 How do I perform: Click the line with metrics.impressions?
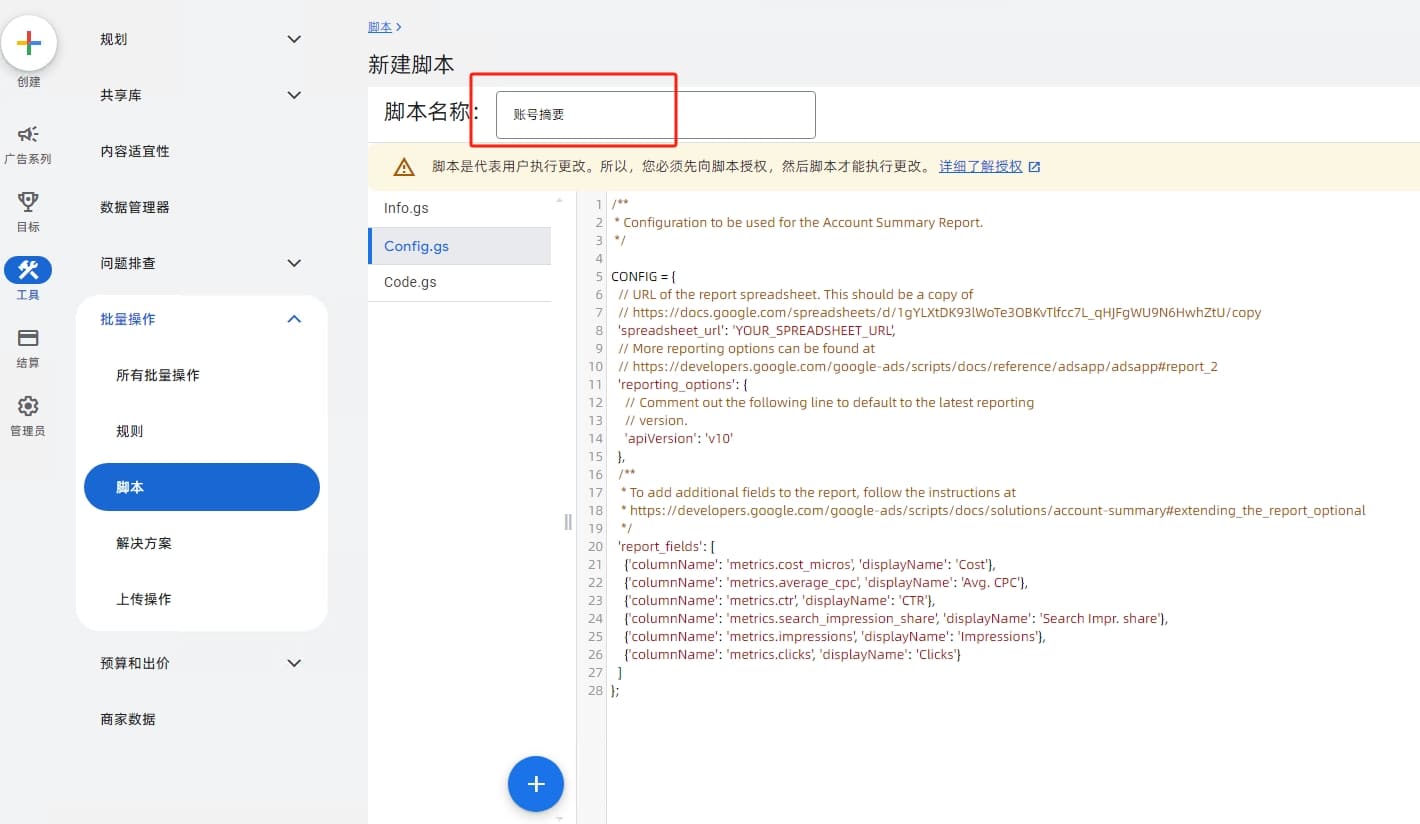[834, 636]
